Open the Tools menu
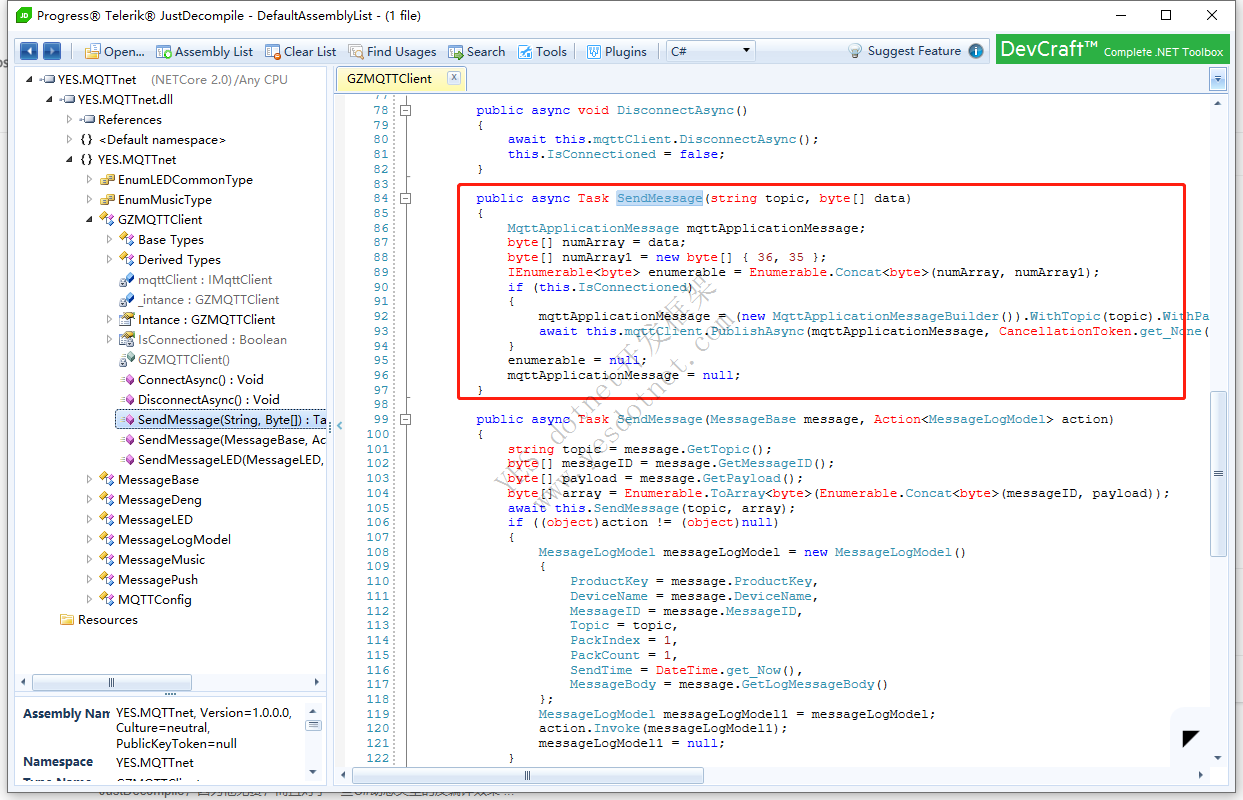Image resolution: width=1243 pixels, height=800 pixels. [542, 51]
